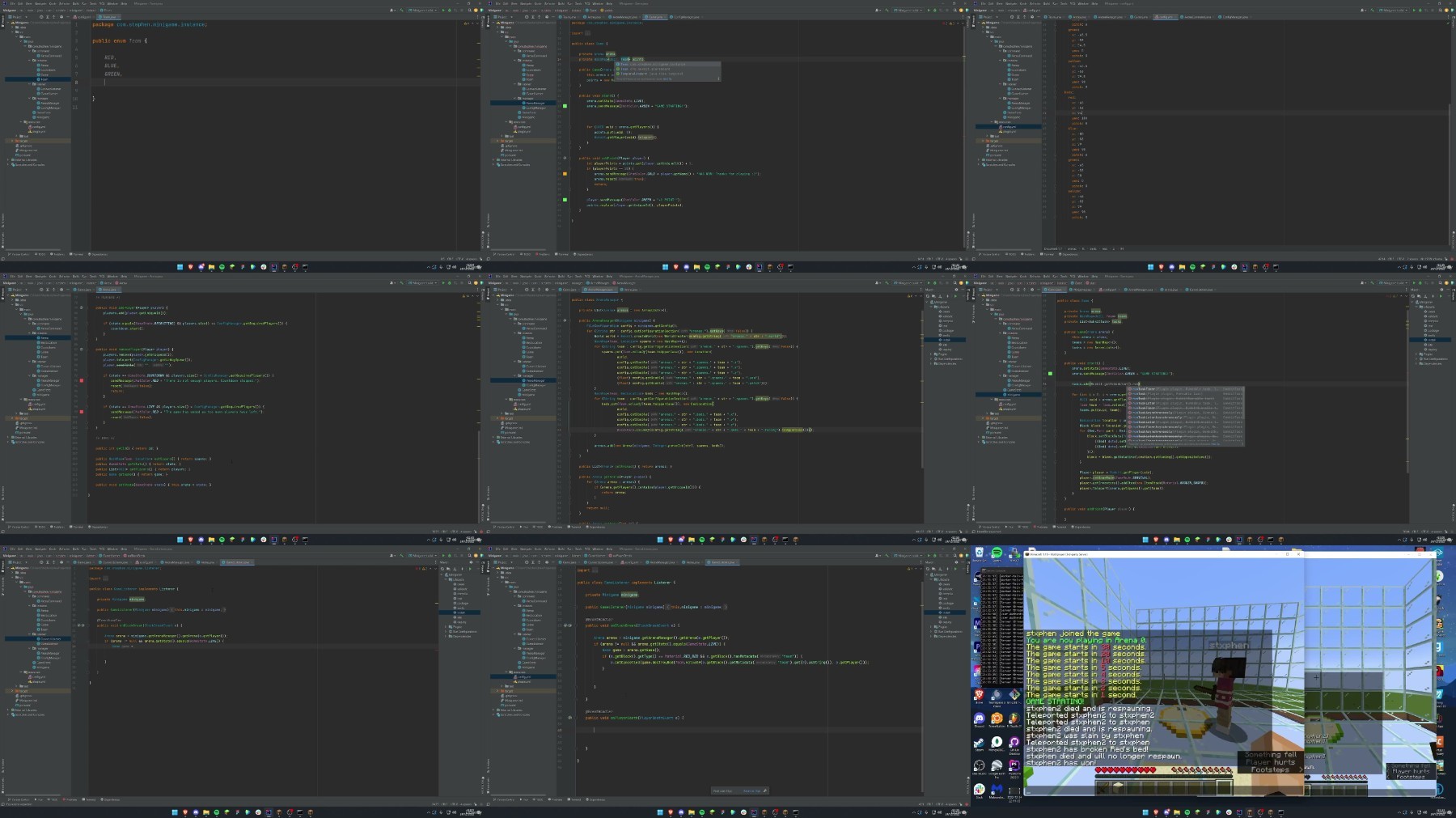Click Spotify in top-left screenshot taskbar

pyautogui.click(x=222, y=267)
